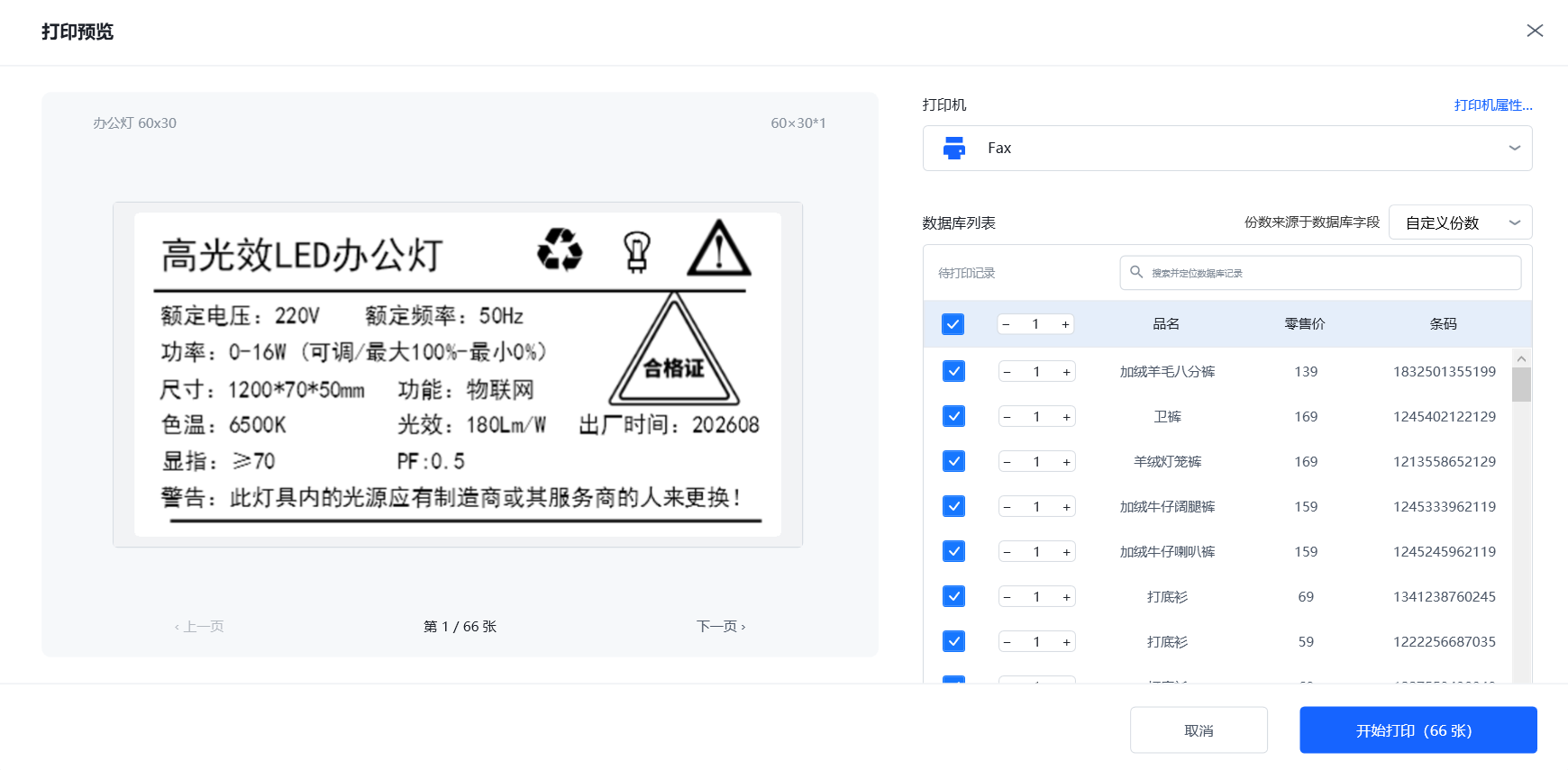Open the 自定义份数 dropdown
This screenshot has width=1568, height=770.
[x=1460, y=222]
